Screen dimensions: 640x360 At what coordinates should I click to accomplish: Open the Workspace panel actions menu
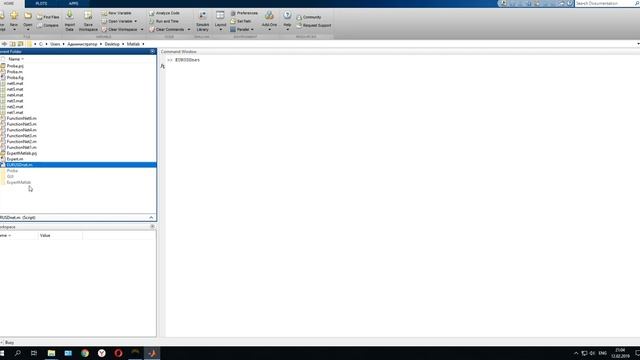(152, 227)
